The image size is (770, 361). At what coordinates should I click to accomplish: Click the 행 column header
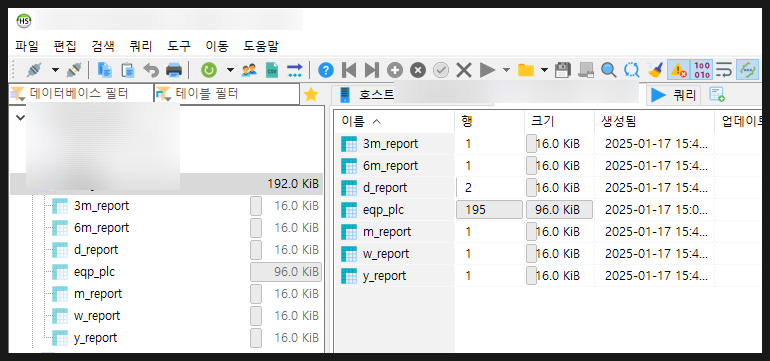[x=489, y=122]
